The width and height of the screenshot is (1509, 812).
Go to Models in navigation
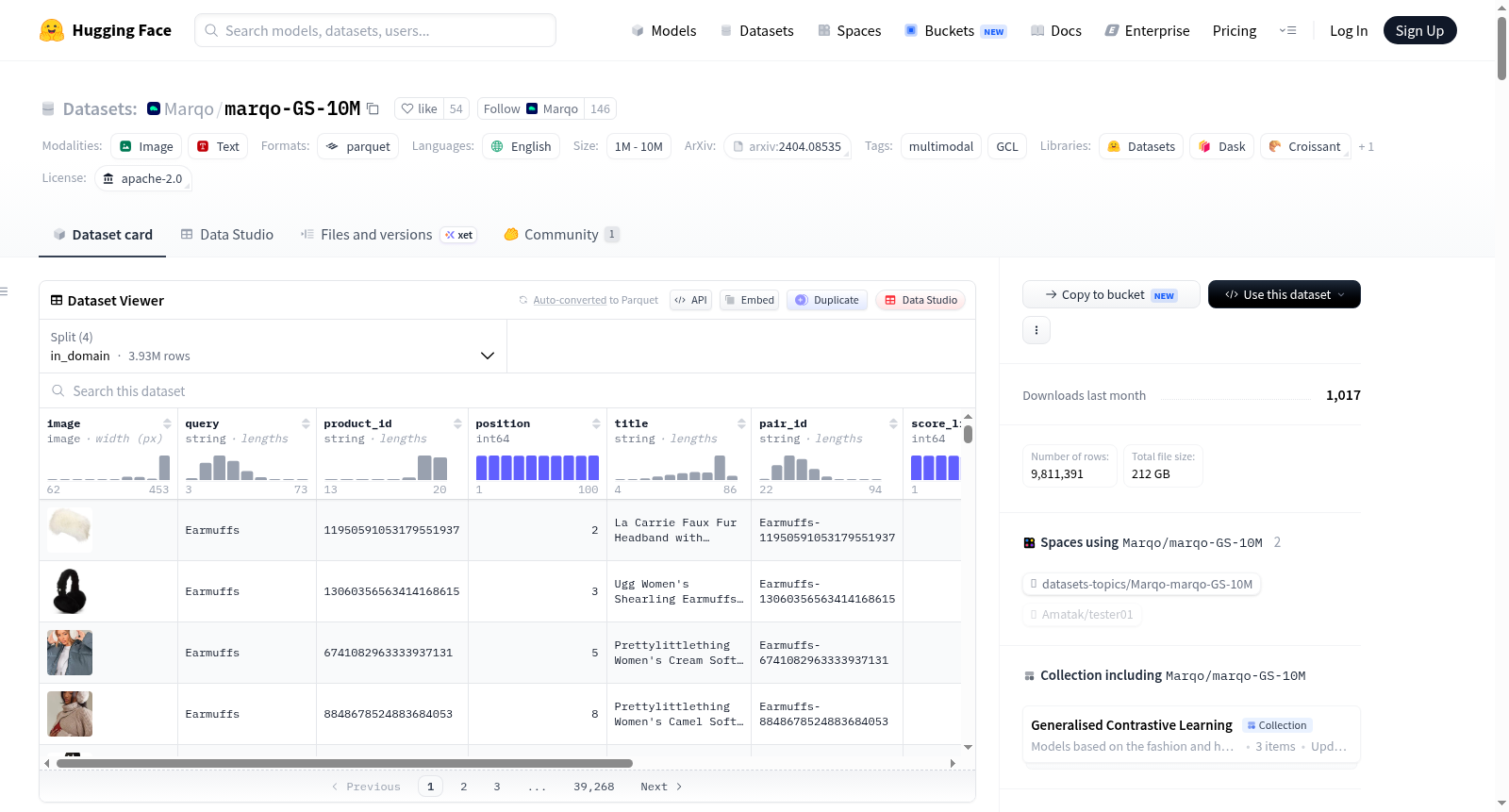click(663, 30)
